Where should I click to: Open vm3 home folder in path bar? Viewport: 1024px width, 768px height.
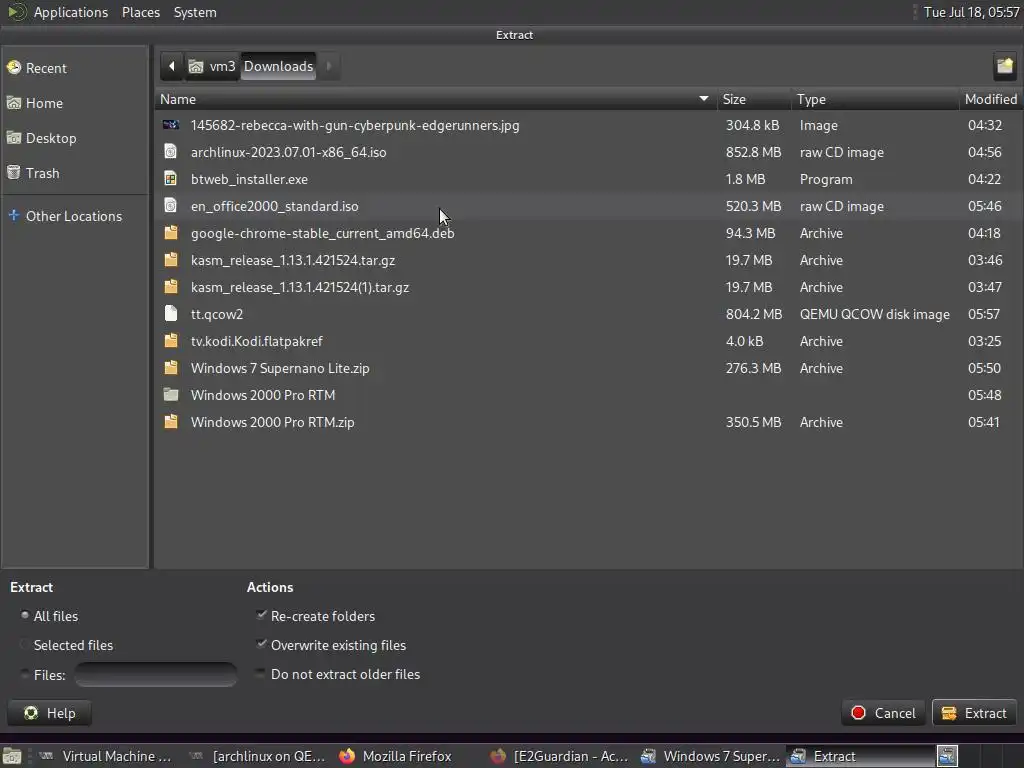tap(212, 66)
